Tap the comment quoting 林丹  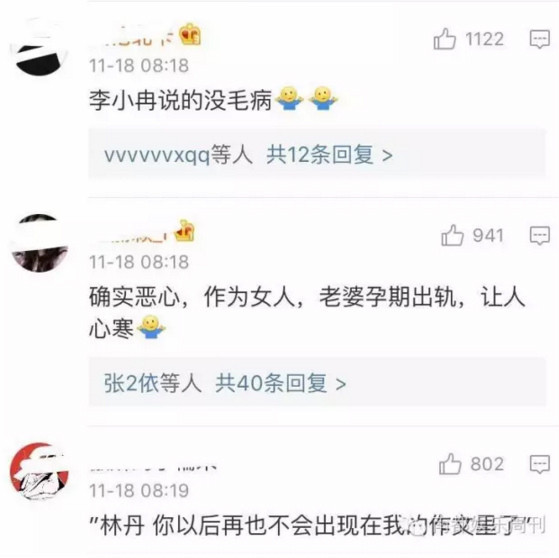[x=317, y=526]
